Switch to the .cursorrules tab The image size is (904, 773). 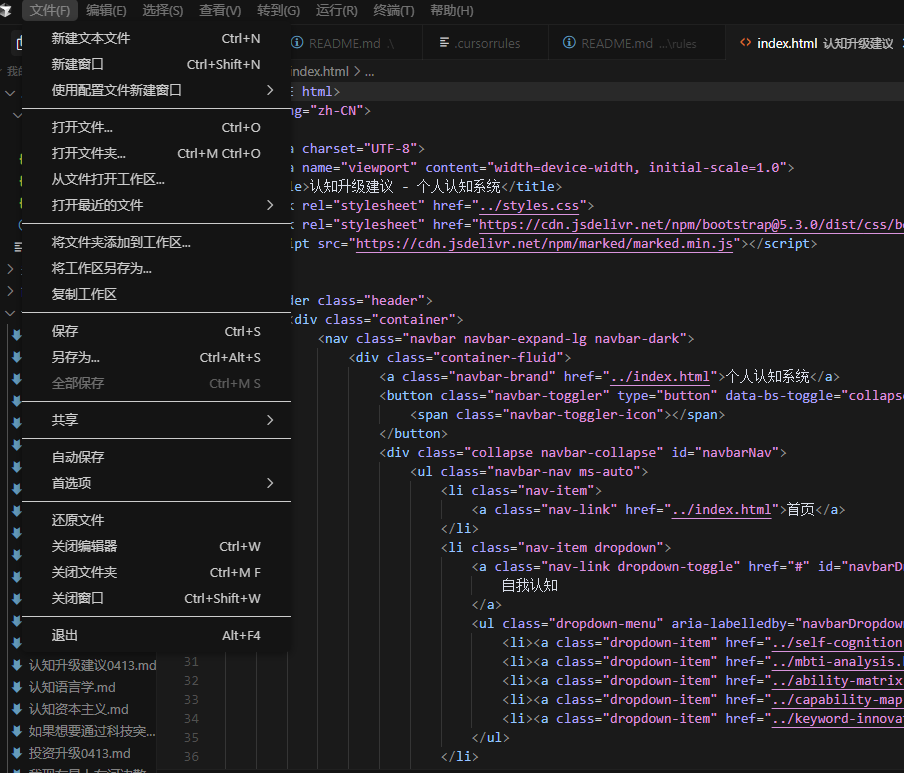pos(485,43)
